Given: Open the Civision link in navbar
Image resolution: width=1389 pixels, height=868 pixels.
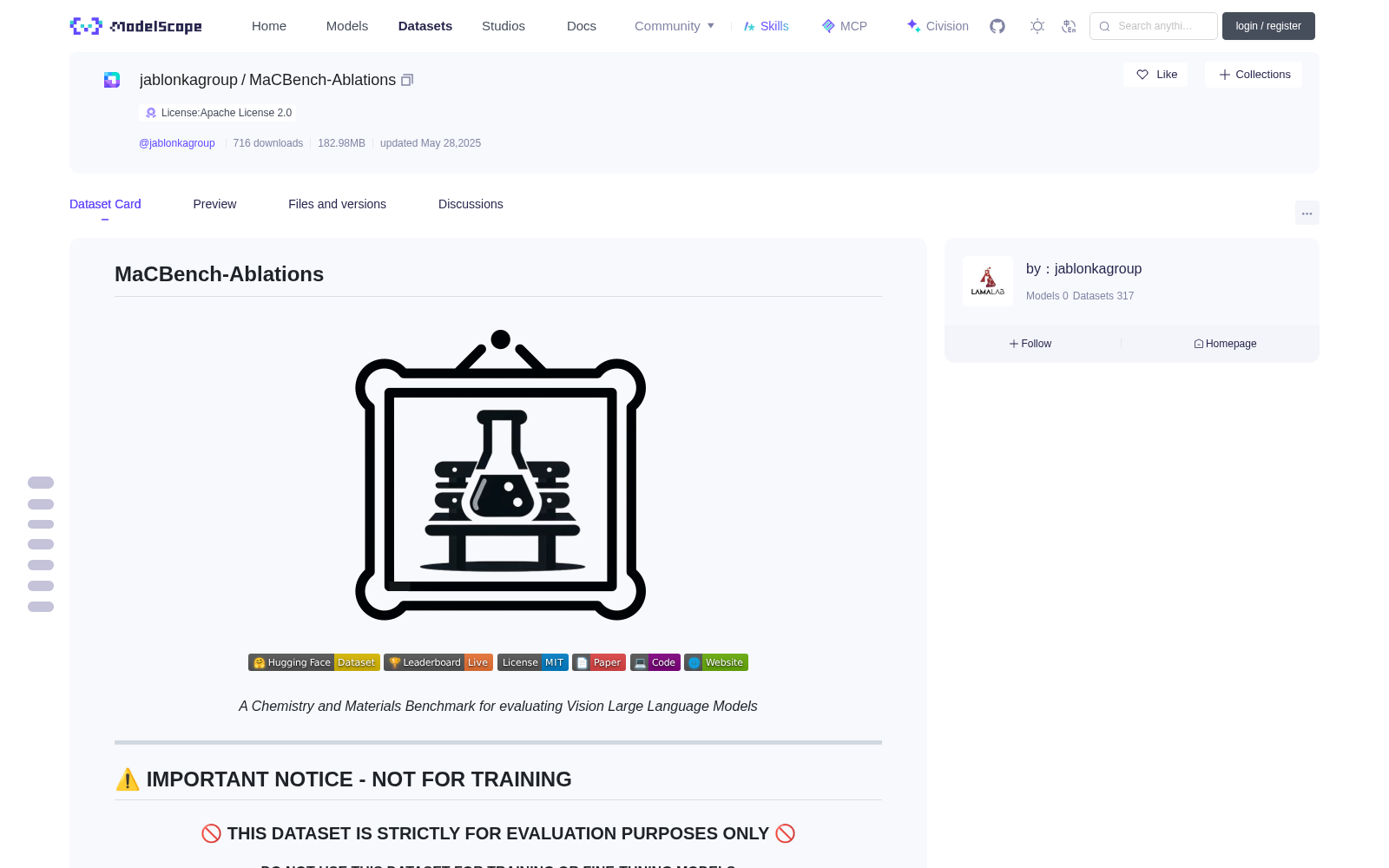Looking at the screenshot, I should click(938, 26).
